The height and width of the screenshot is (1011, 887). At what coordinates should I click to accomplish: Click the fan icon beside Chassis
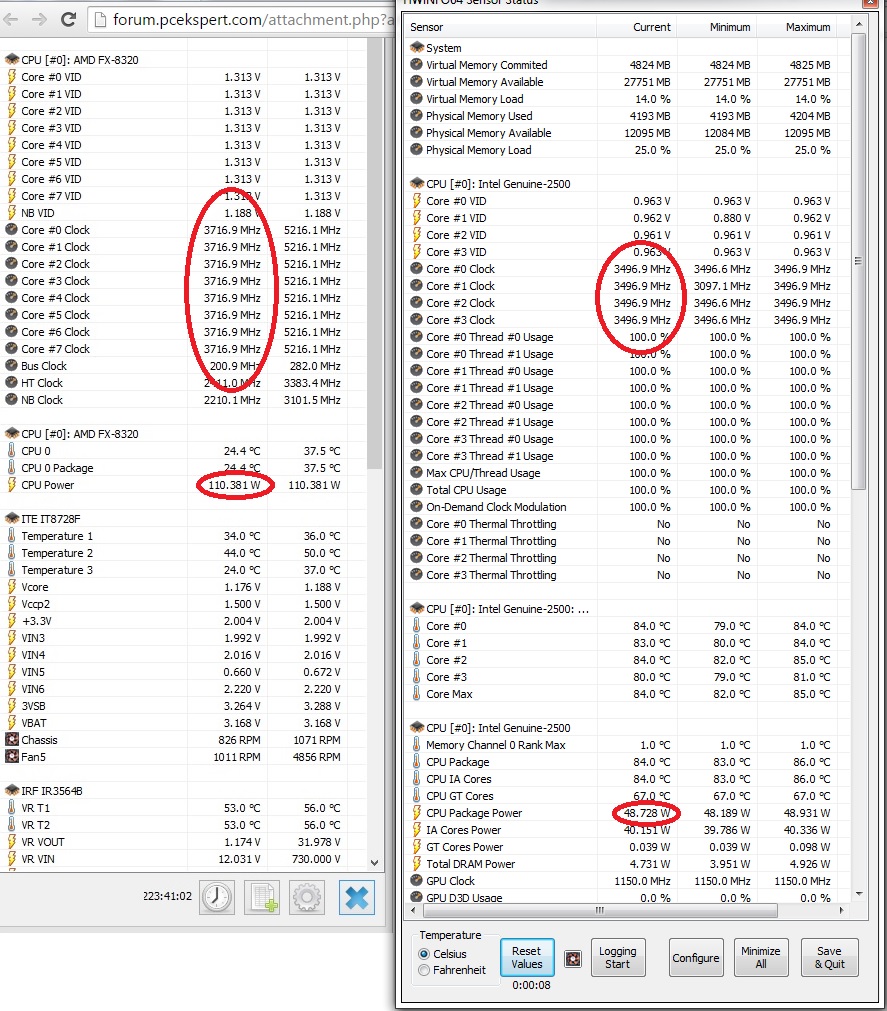[x=12, y=740]
